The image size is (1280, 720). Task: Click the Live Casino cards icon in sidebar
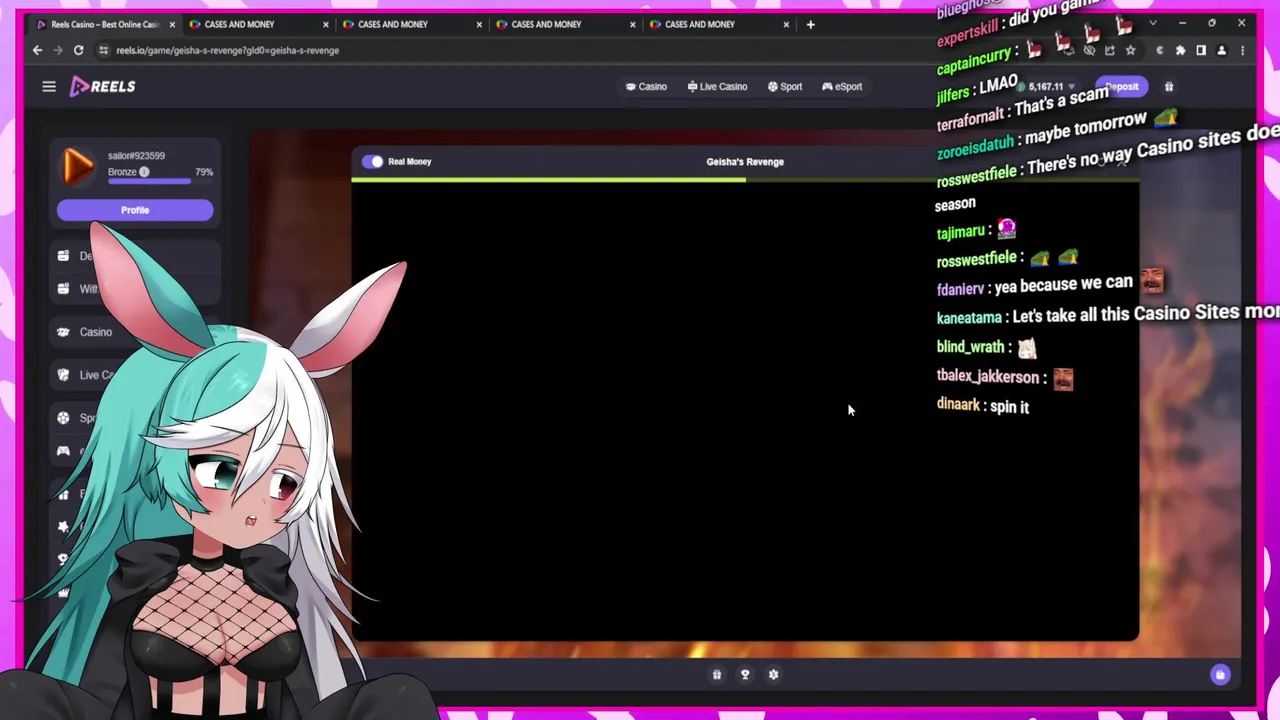64,375
